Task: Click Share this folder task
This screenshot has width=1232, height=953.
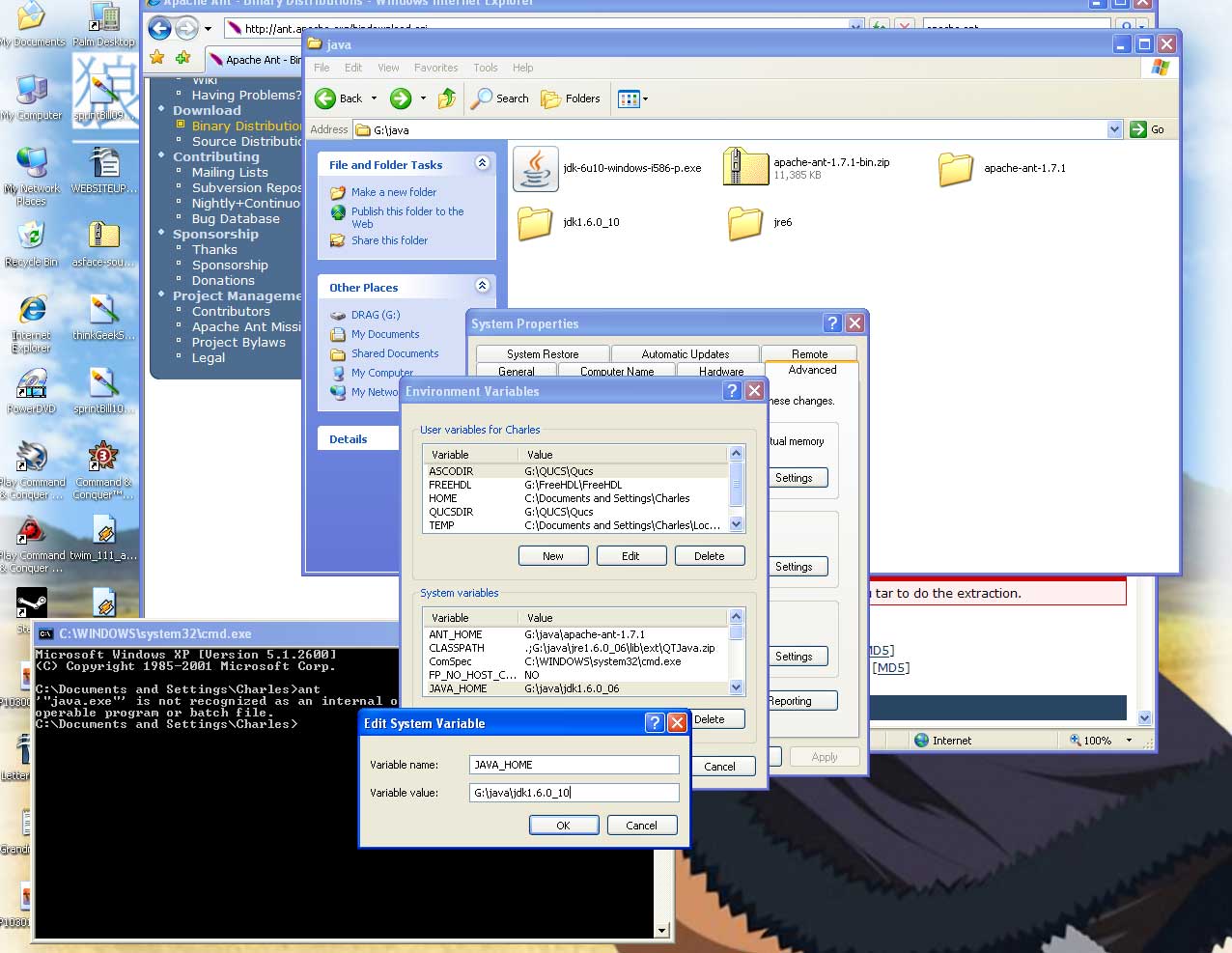Action: pos(389,240)
